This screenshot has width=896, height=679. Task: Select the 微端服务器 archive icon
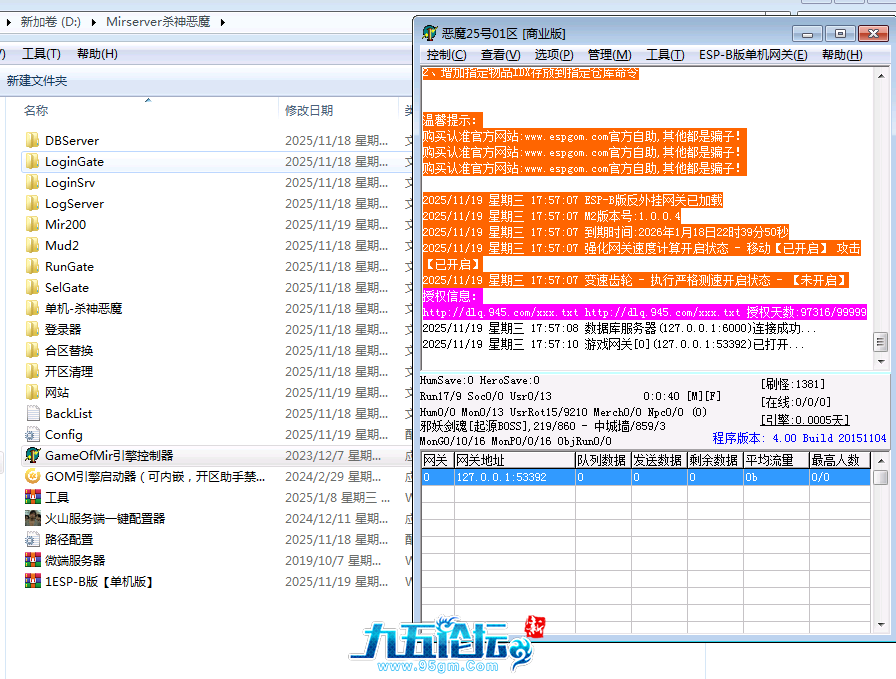(33, 560)
